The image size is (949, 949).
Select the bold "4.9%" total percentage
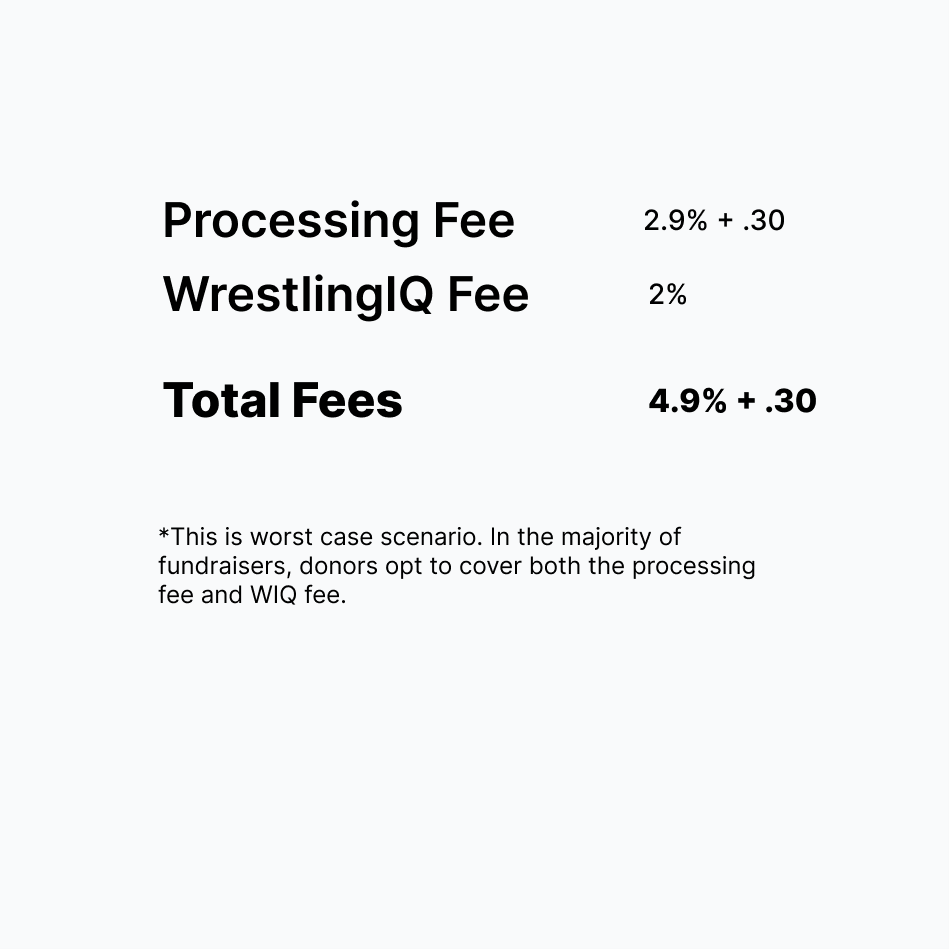click(x=688, y=401)
